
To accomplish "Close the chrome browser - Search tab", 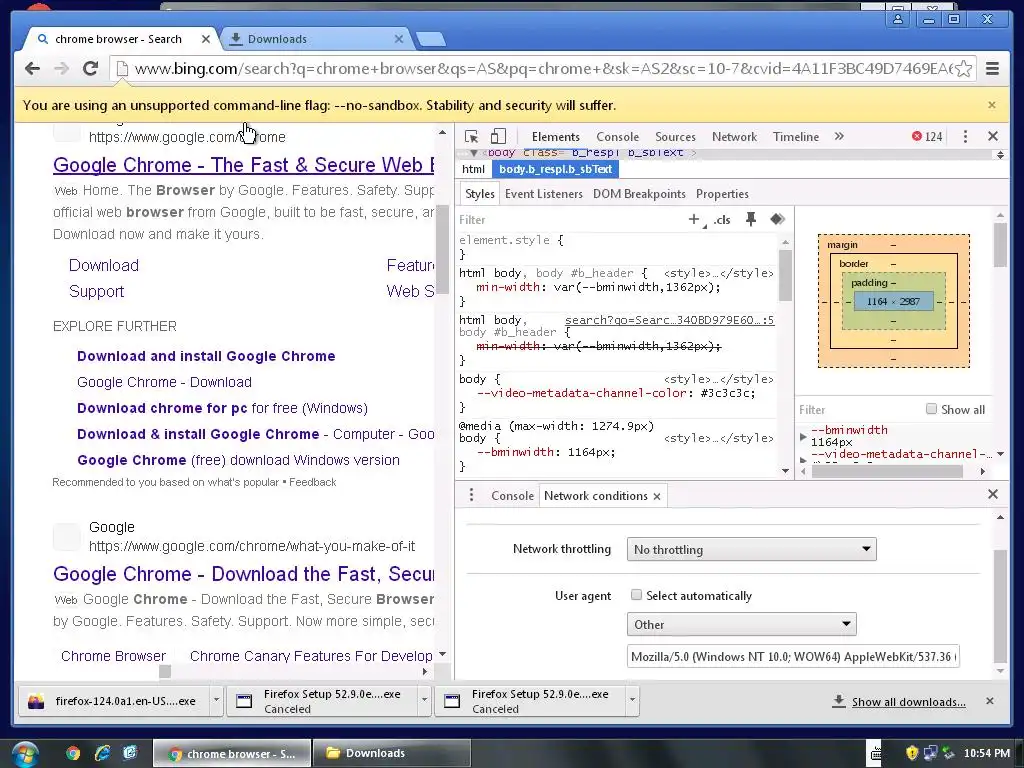I will pyautogui.click(x=206, y=39).
